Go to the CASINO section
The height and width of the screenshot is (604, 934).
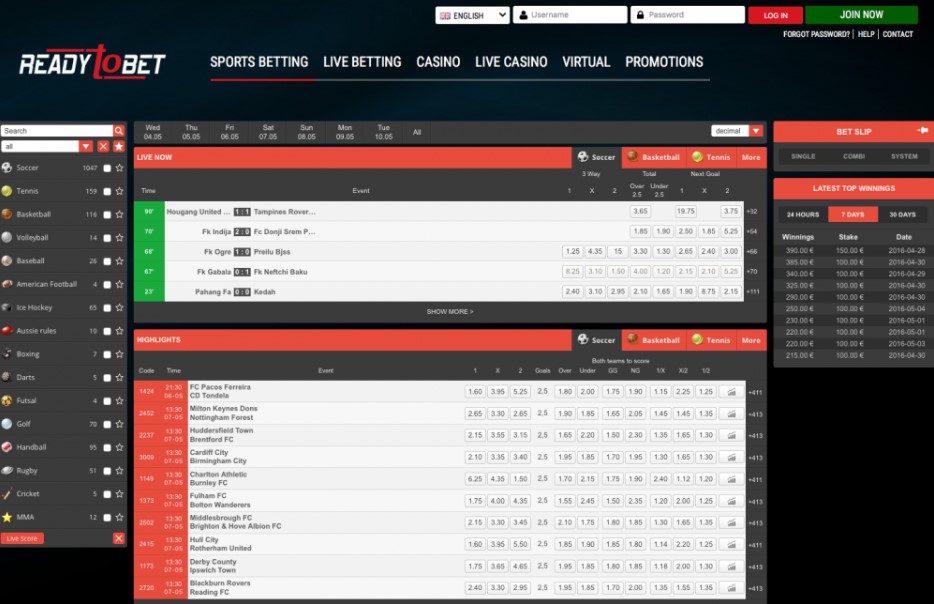click(x=438, y=62)
